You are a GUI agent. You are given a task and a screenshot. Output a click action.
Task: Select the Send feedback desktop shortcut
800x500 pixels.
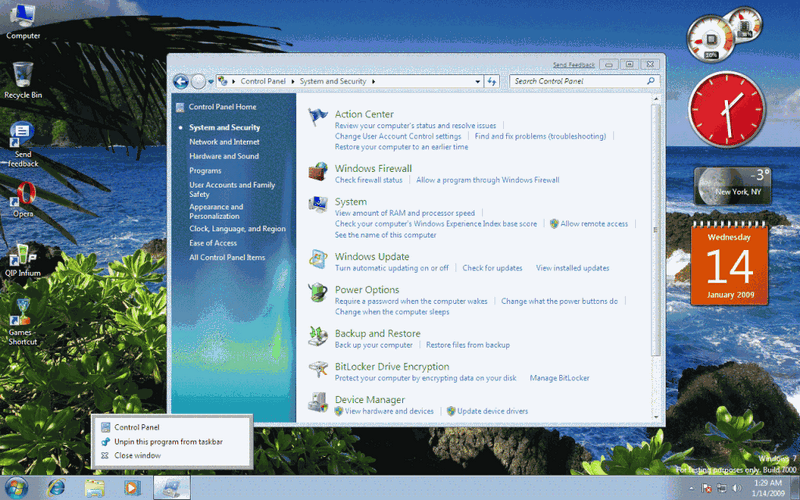pos(23,145)
